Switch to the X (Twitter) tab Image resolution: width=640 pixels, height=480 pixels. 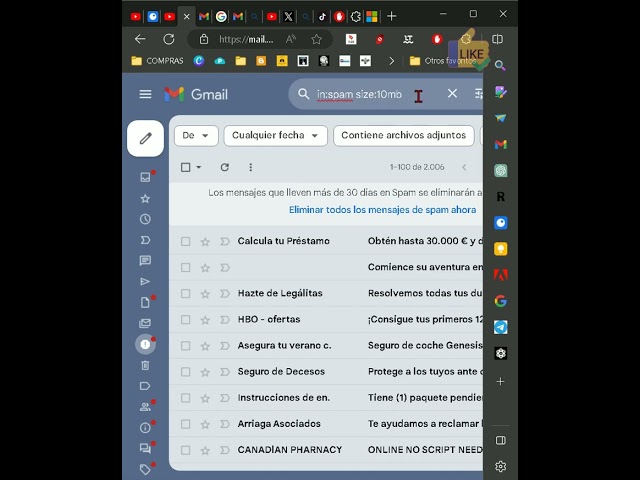click(288, 16)
